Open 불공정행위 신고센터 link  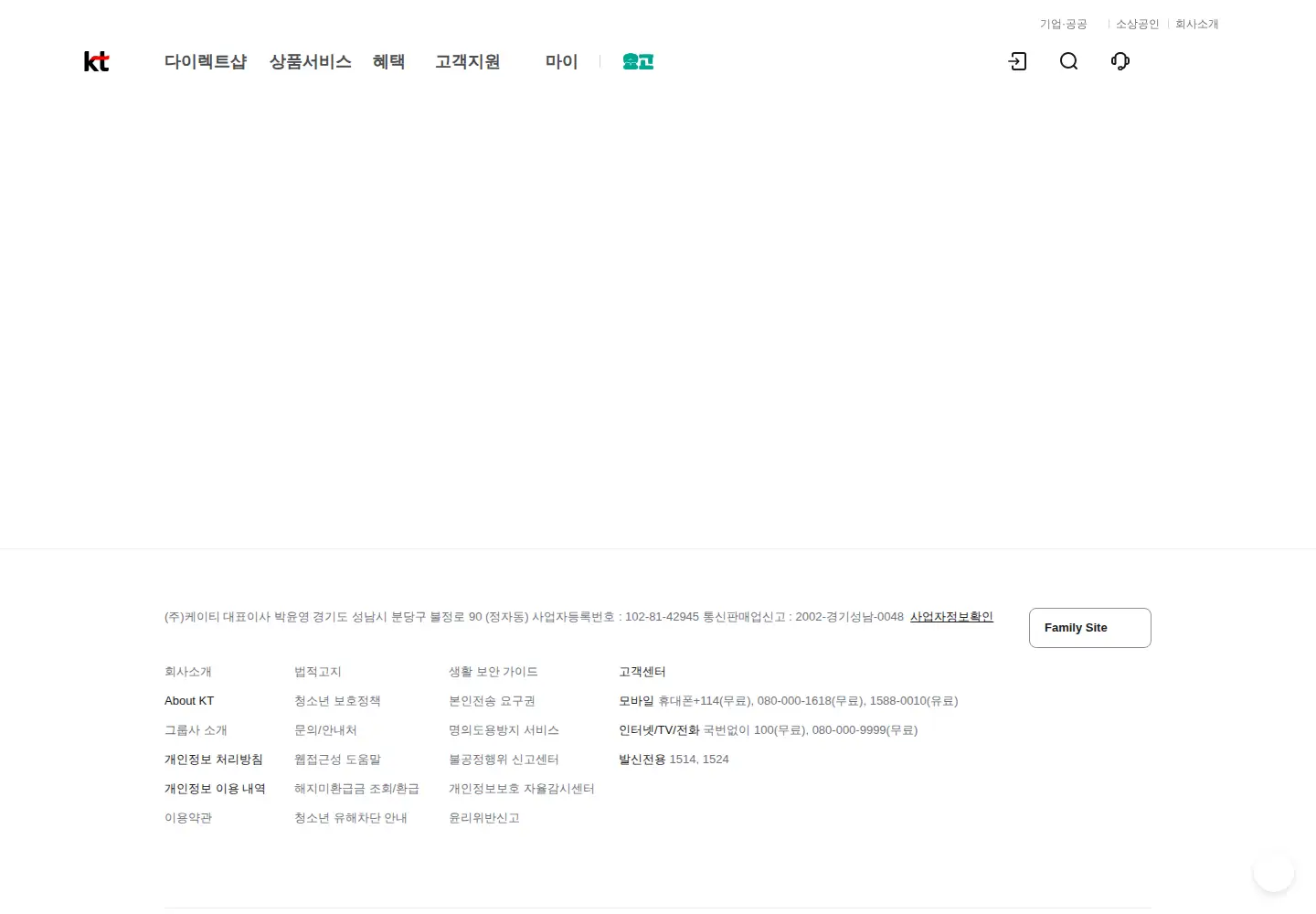(504, 760)
